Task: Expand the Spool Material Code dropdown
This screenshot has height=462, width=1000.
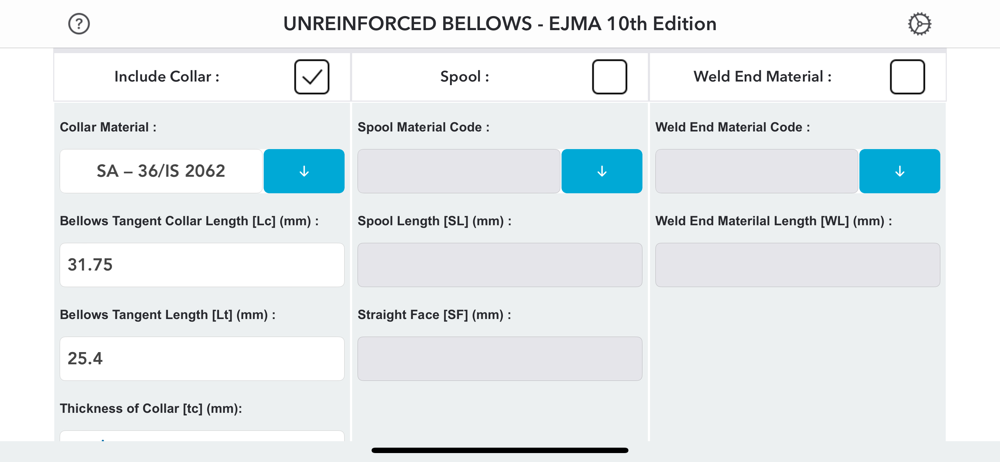Action: tap(602, 171)
